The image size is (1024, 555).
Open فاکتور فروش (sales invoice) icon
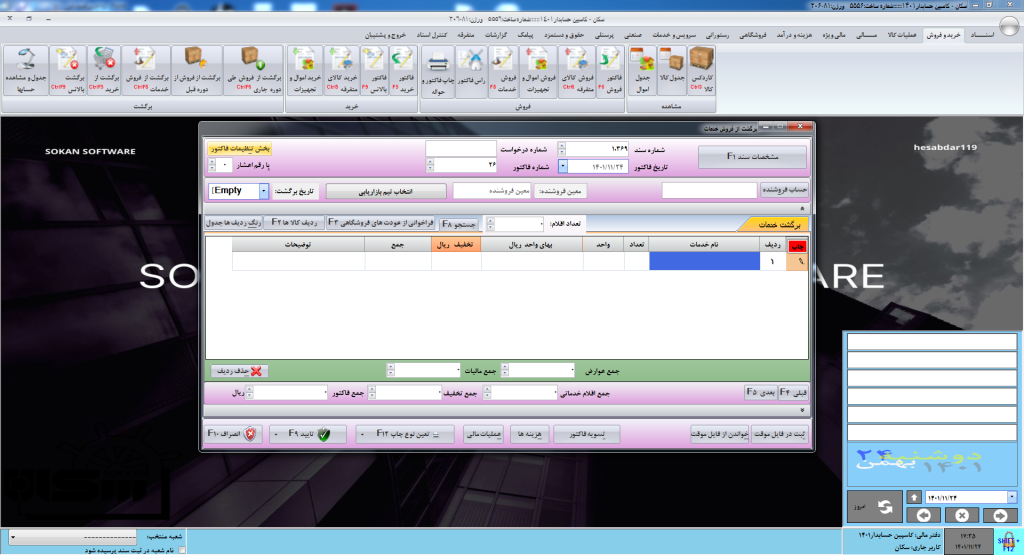click(x=611, y=71)
